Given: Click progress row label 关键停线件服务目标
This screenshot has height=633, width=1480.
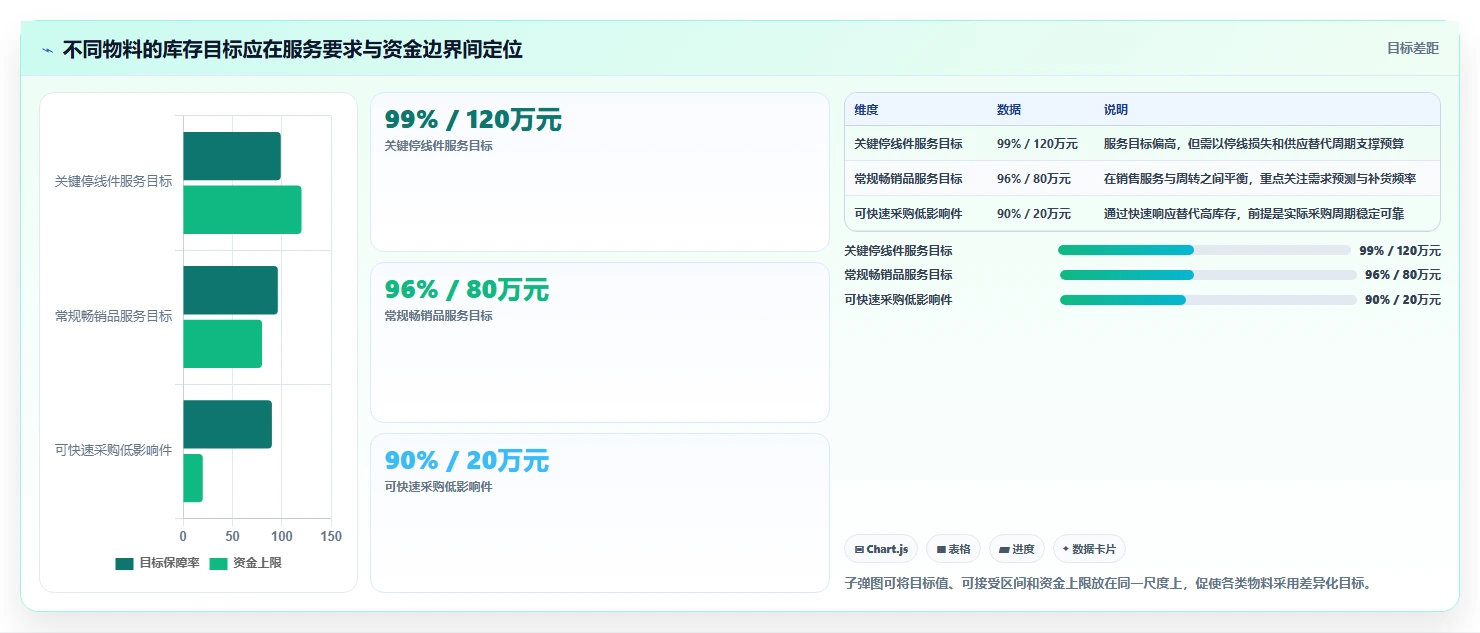Looking at the screenshot, I should point(898,251).
